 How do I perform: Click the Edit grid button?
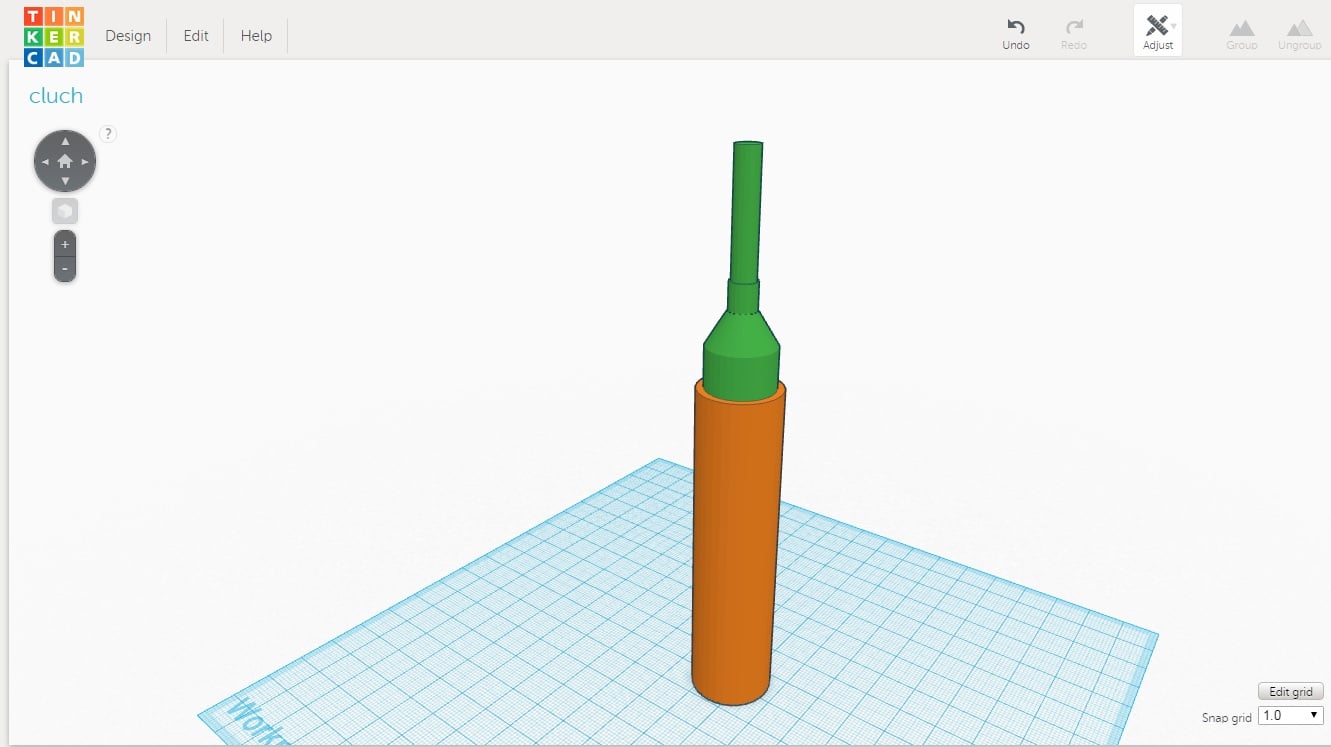click(x=1290, y=692)
